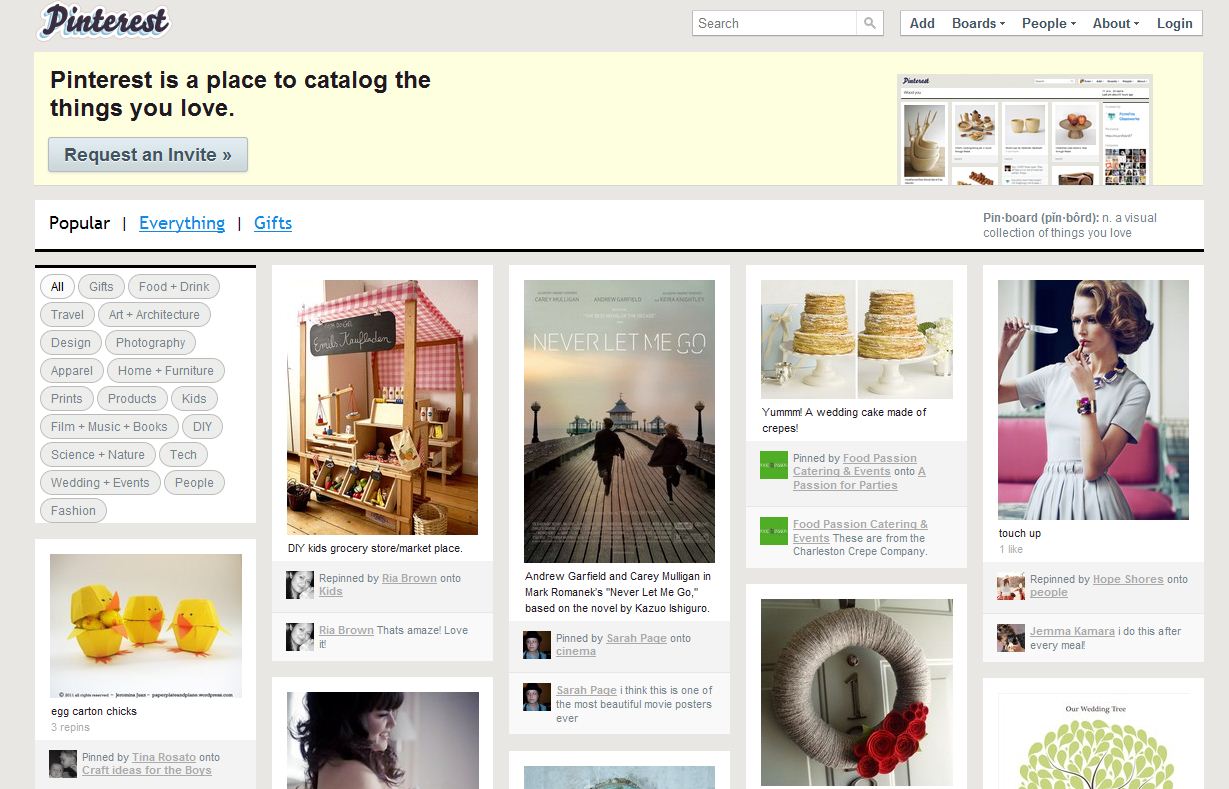Expand the About dropdown
Screen dimensions: 1229x789
click(1115, 23)
